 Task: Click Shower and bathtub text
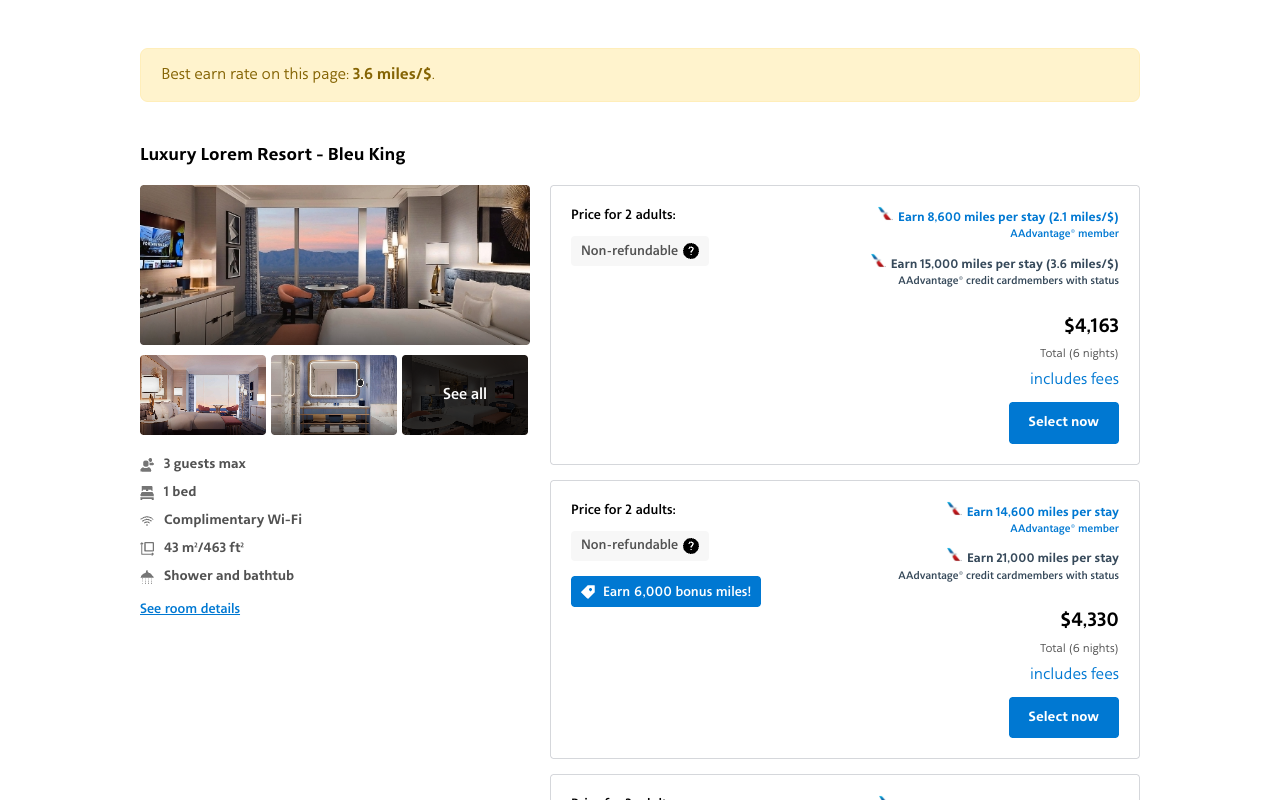[229, 576]
